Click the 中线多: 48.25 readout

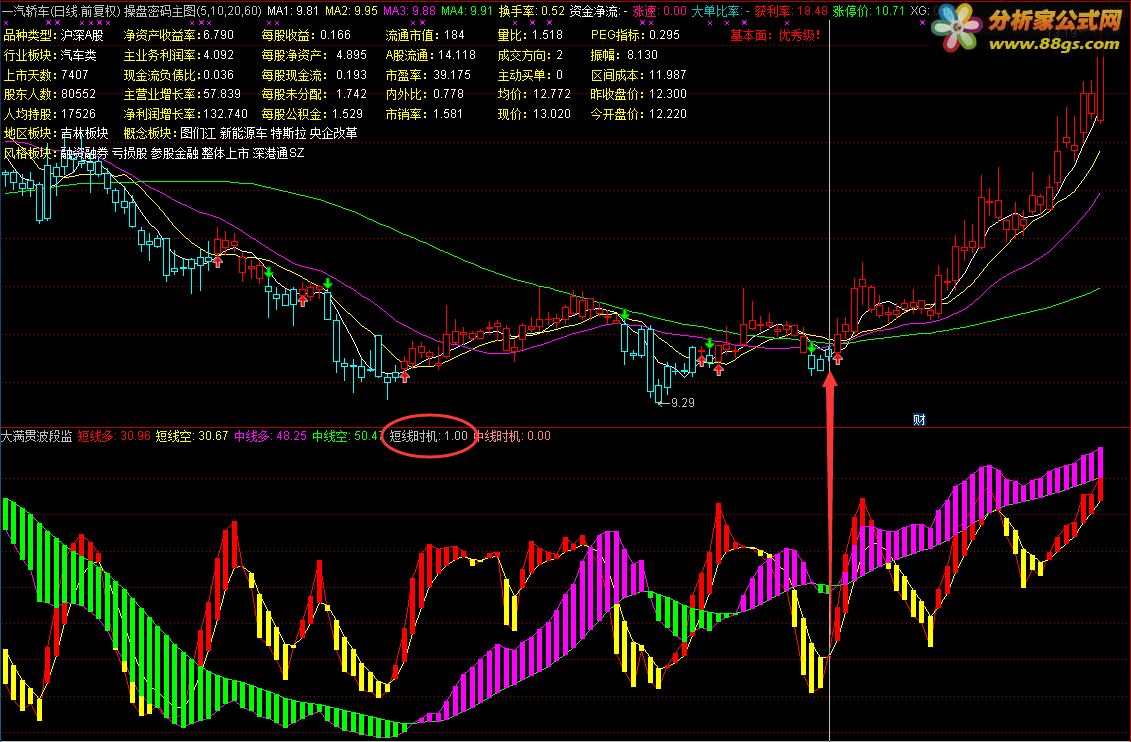click(x=270, y=436)
